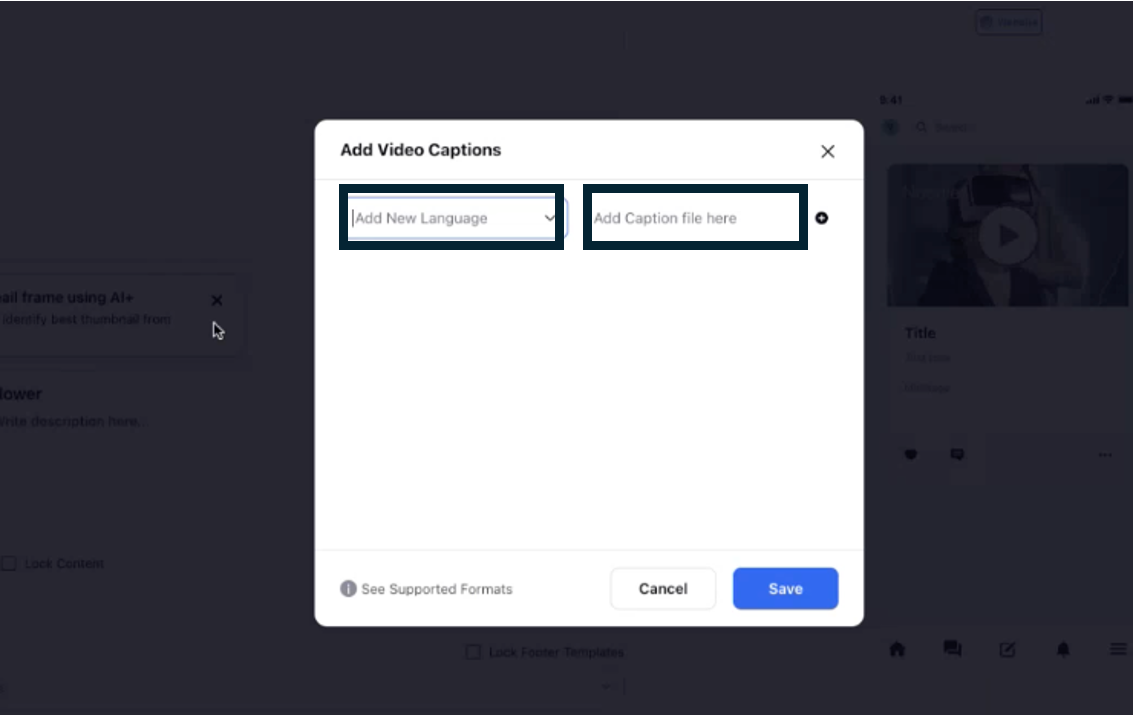Screen dimensions: 1134x716
Task: Click the comment icon under preview post
Action: click(958, 454)
